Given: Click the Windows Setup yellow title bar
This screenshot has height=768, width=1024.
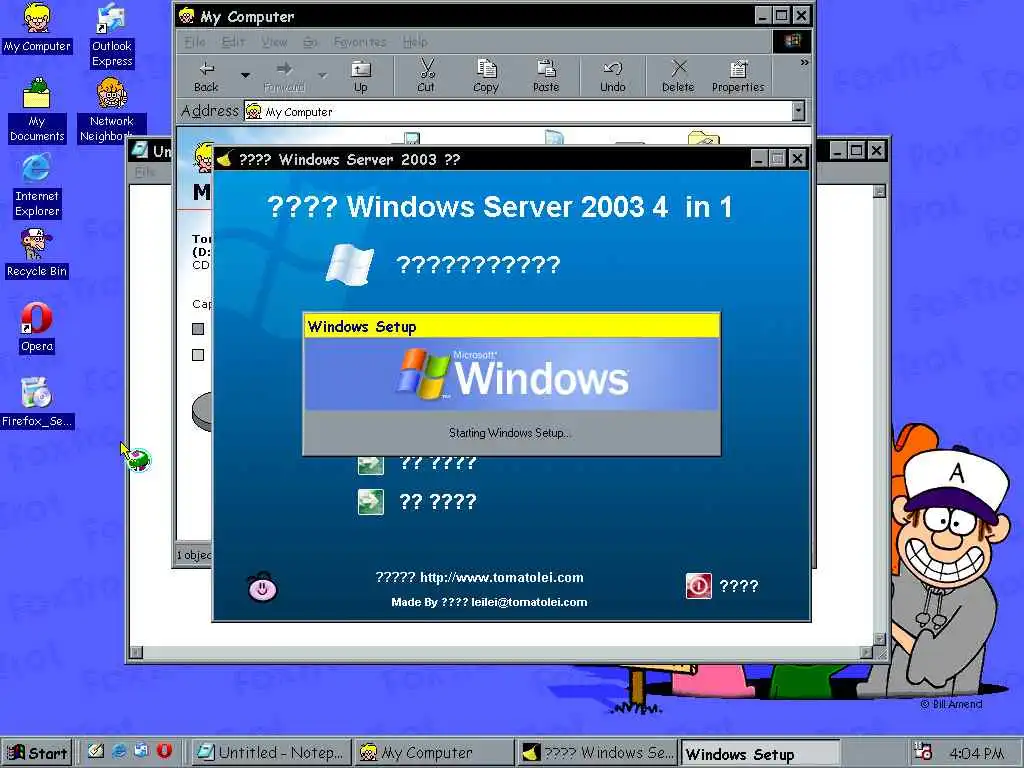Looking at the screenshot, I should coord(512,326).
